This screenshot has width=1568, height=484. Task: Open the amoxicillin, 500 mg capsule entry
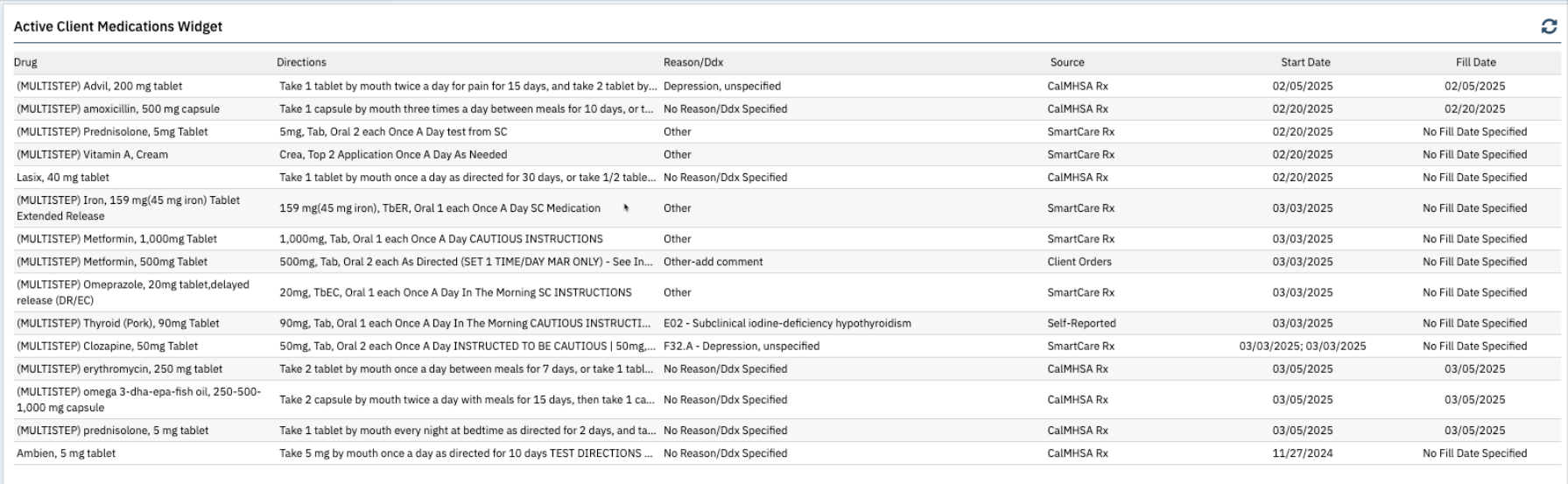coord(118,109)
